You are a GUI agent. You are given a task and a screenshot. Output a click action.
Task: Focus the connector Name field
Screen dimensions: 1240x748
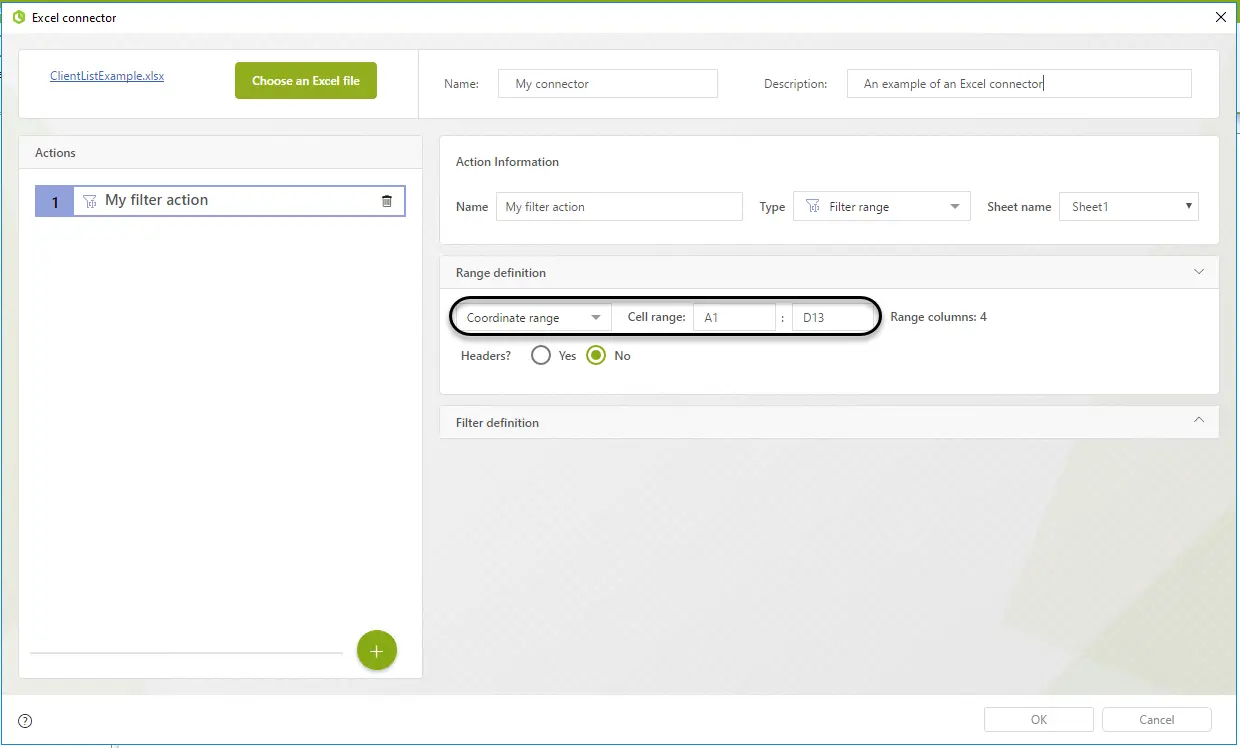tap(608, 84)
